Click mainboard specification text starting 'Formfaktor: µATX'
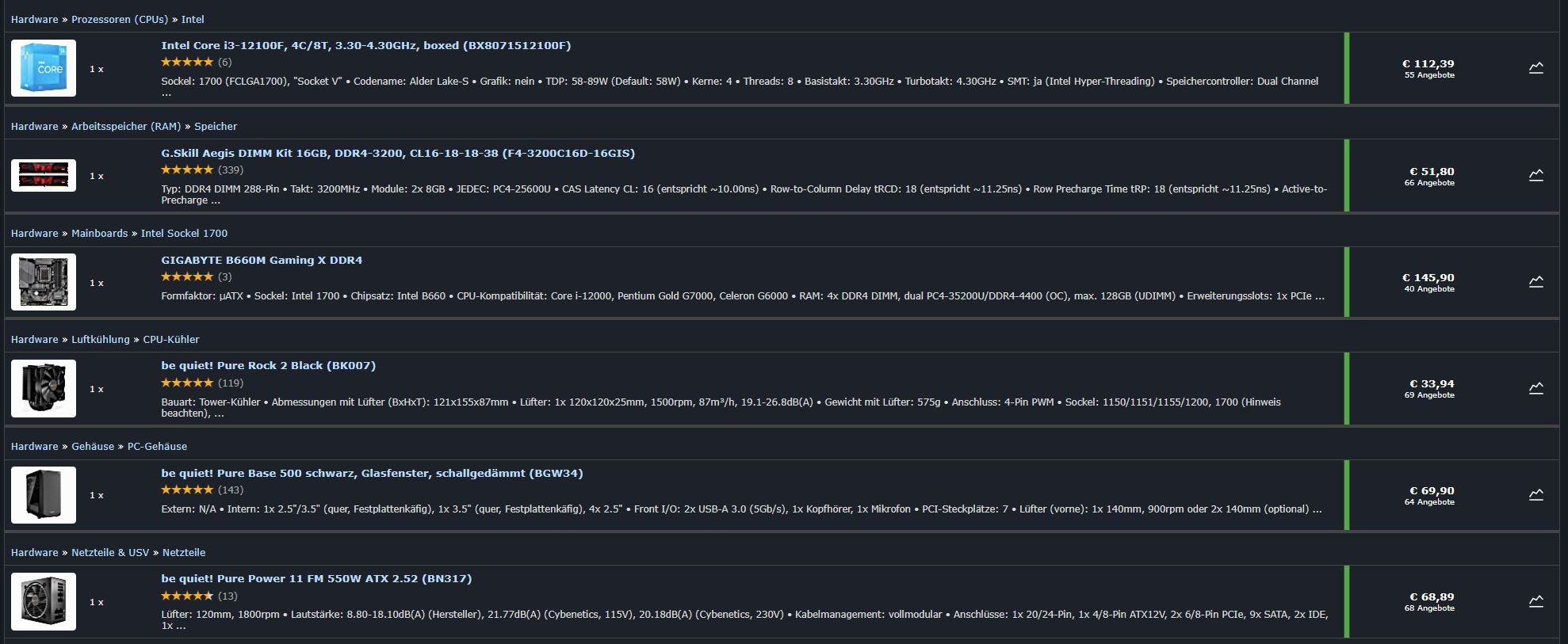This screenshot has height=644, width=1568. coord(743,295)
